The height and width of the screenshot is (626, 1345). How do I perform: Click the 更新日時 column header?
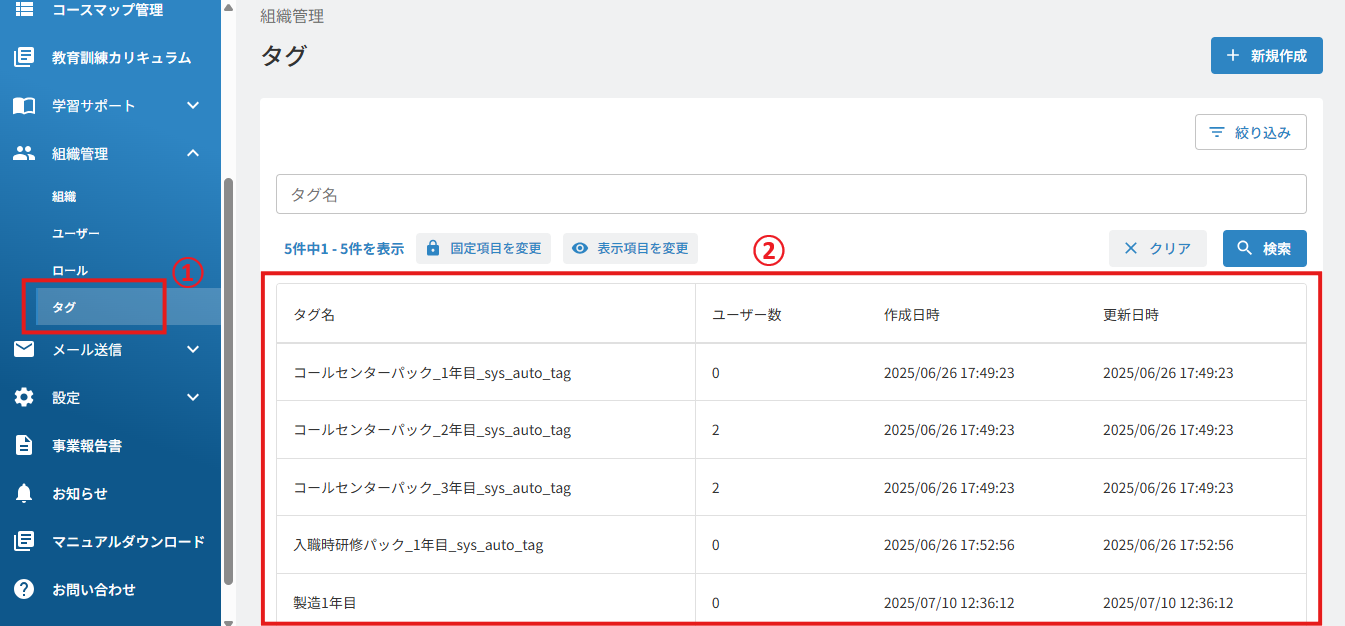pos(1131,314)
